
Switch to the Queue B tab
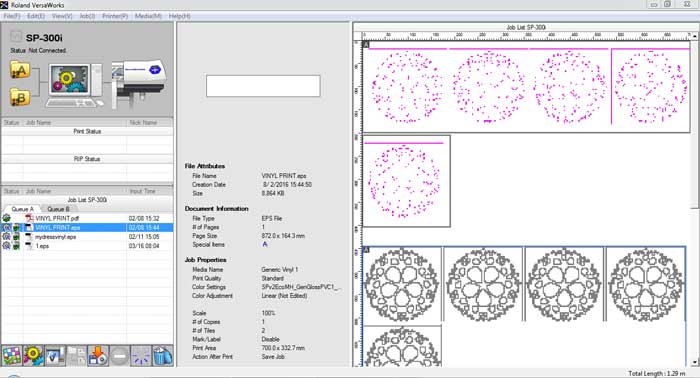click(58, 209)
